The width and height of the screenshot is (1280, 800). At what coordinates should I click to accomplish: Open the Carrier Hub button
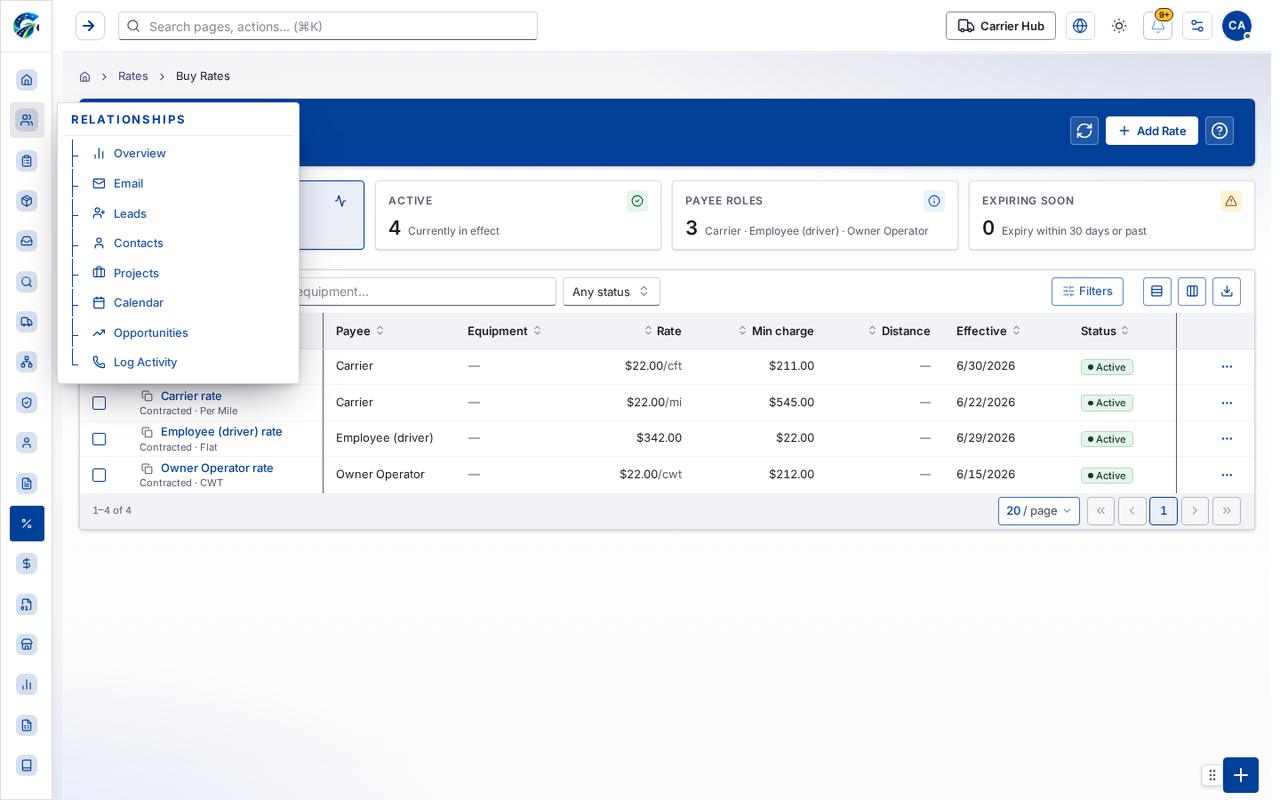pyautogui.click(x=1000, y=26)
